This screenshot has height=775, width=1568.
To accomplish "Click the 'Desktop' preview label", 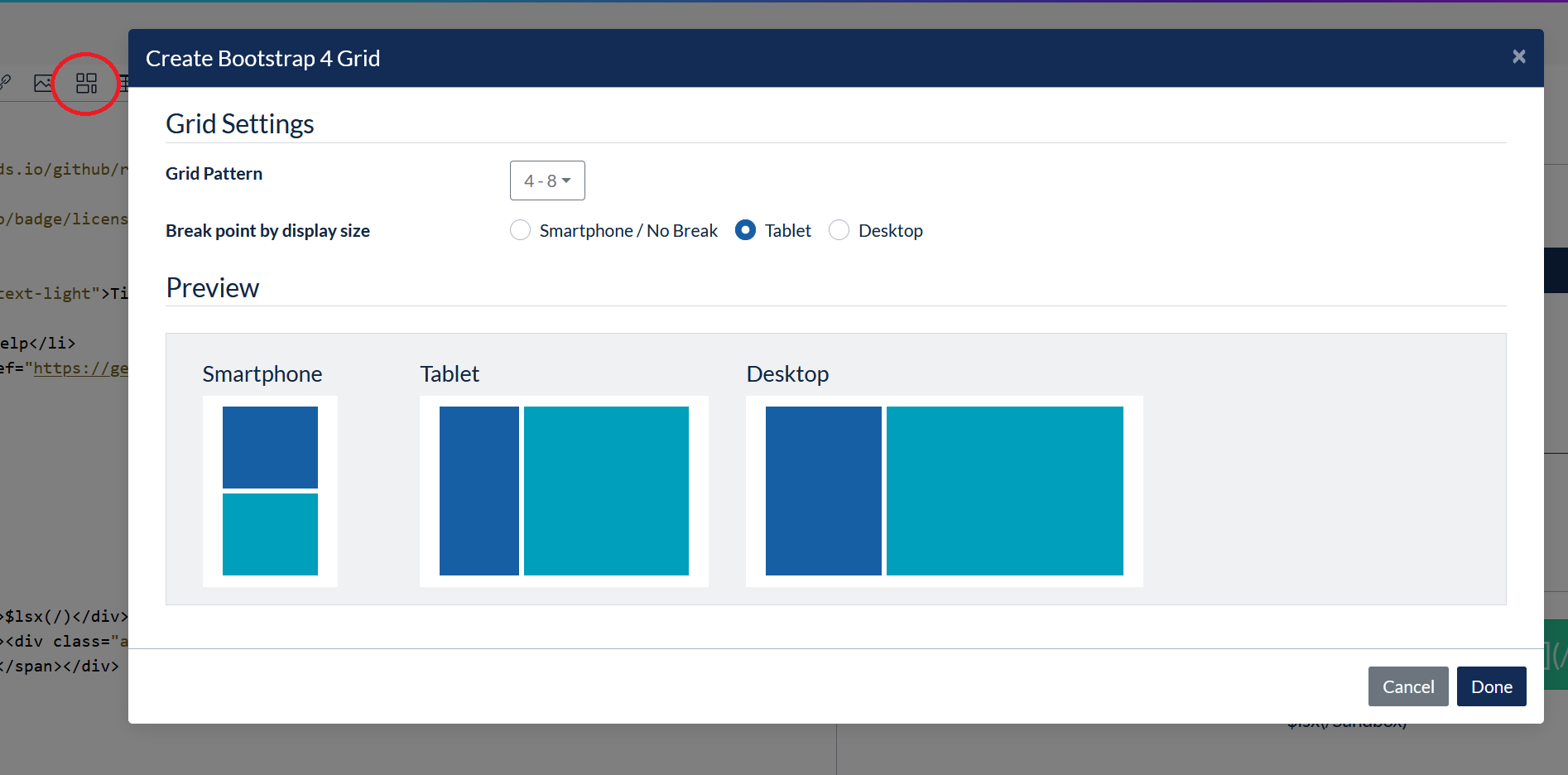I will click(787, 374).
